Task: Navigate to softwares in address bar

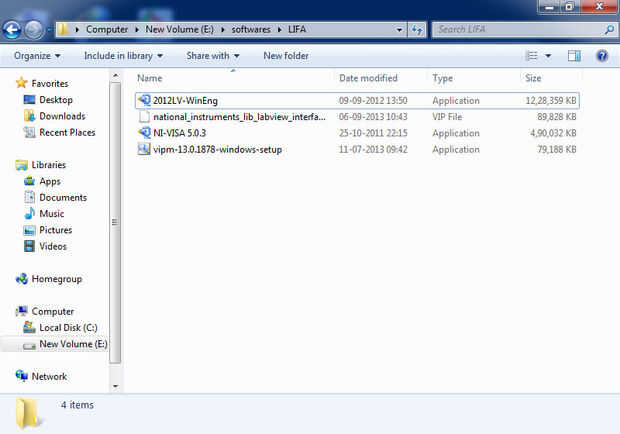Action: click(251, 30)
